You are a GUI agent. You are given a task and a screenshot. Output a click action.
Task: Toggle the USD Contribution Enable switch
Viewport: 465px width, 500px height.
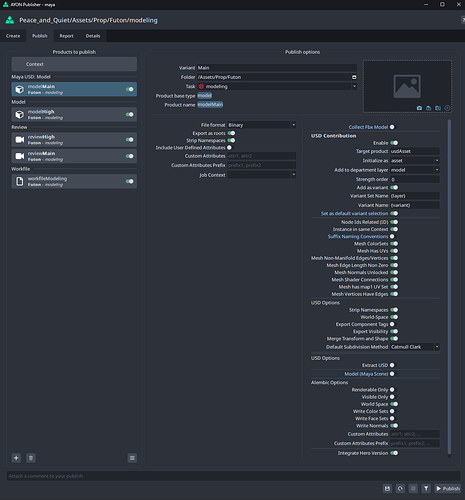[x=394, y=143]
